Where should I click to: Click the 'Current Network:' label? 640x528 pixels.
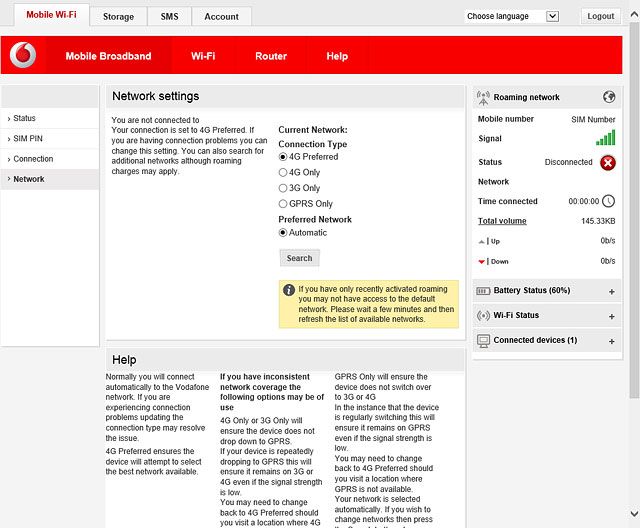pyautogui.click(x=313, y=130)
